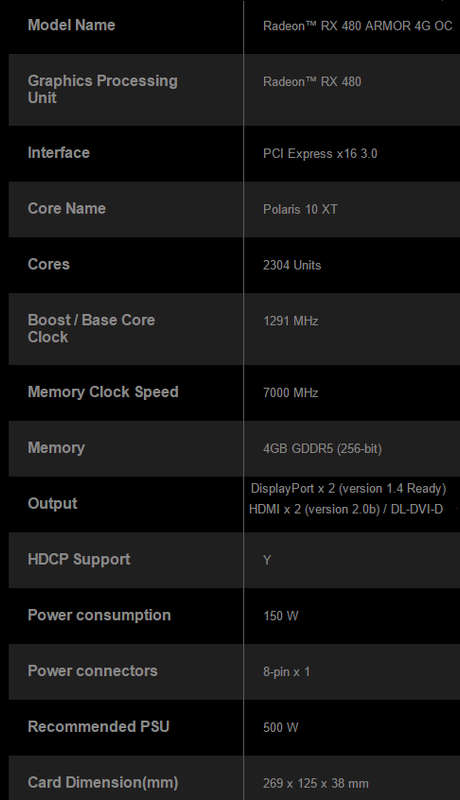Select the HDMI x 2 / DL-DVI-D line
Viewport: 460px width, 800px height.
coord(346,509)
